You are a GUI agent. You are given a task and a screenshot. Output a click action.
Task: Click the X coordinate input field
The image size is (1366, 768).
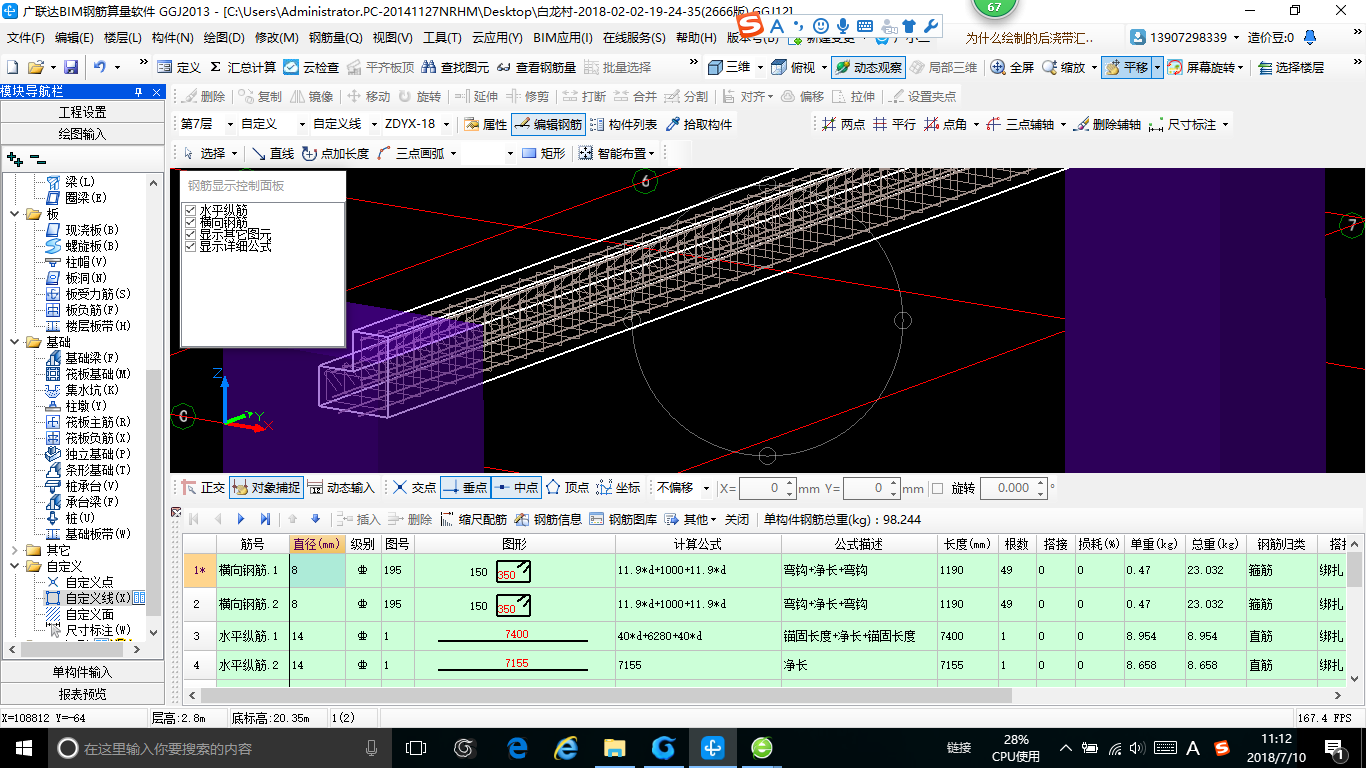(767, 488)
